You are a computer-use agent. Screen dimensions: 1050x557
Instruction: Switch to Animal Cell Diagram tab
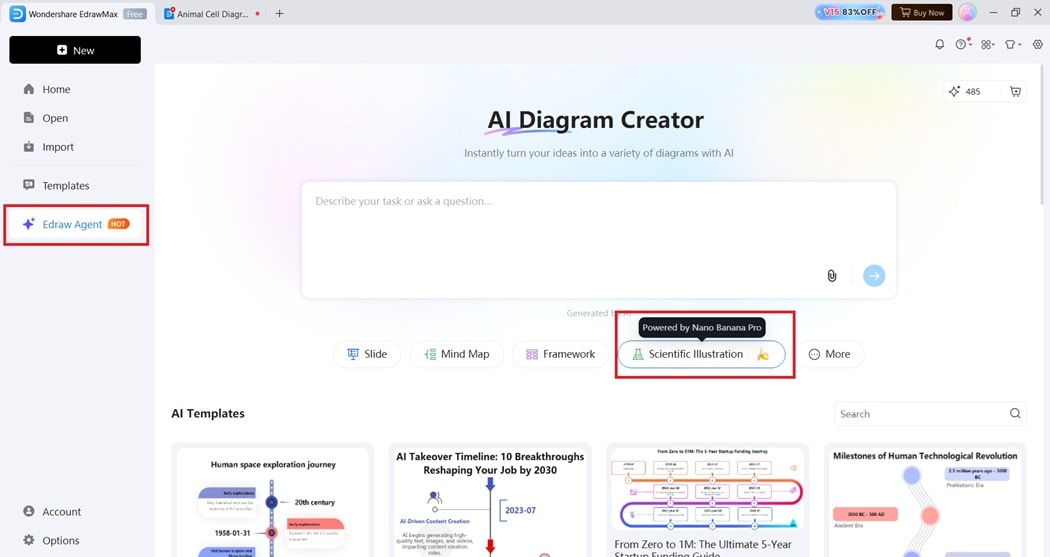pyautogui.click(x=212, y=13)
